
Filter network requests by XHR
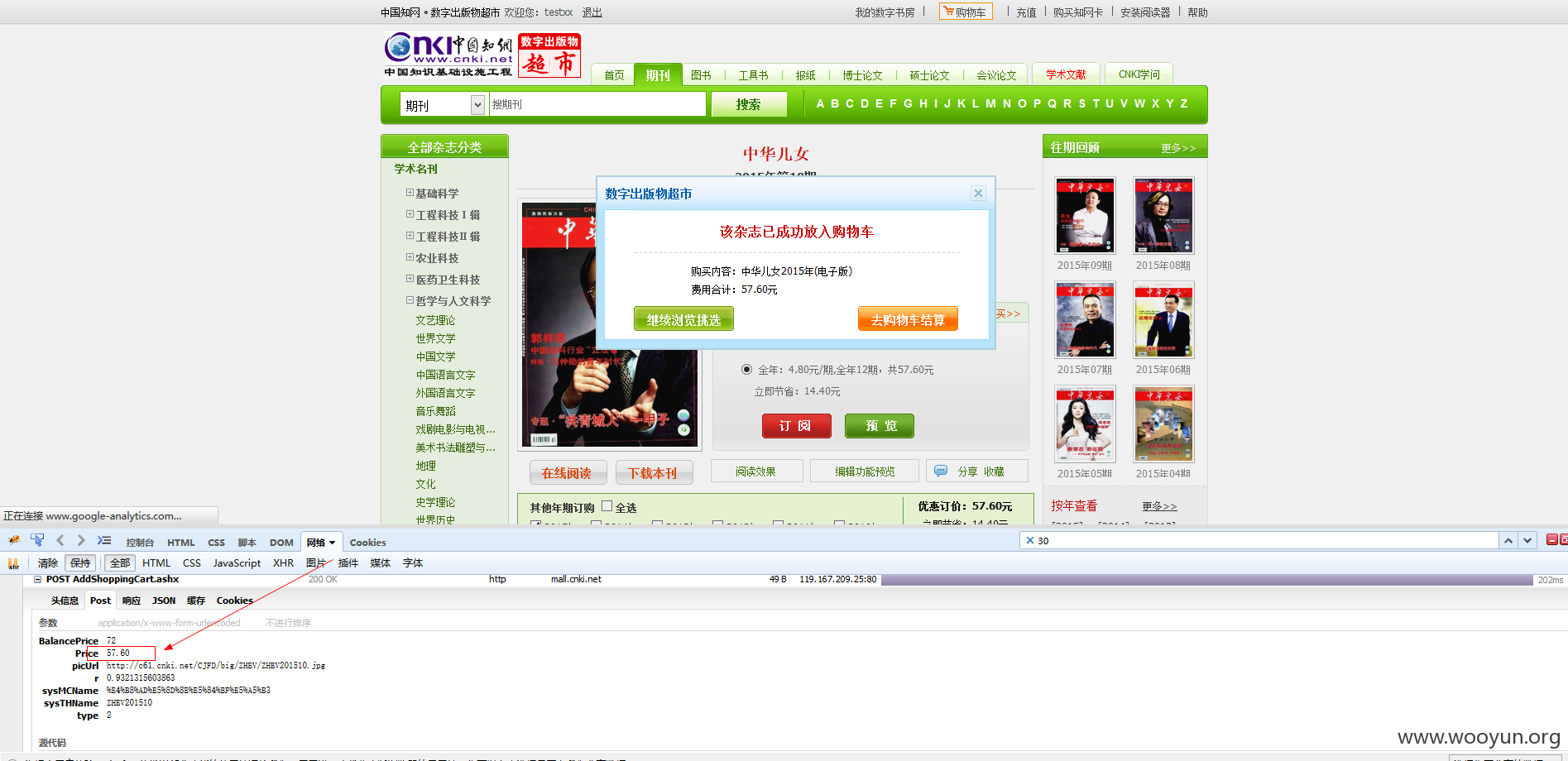point(283,563)
